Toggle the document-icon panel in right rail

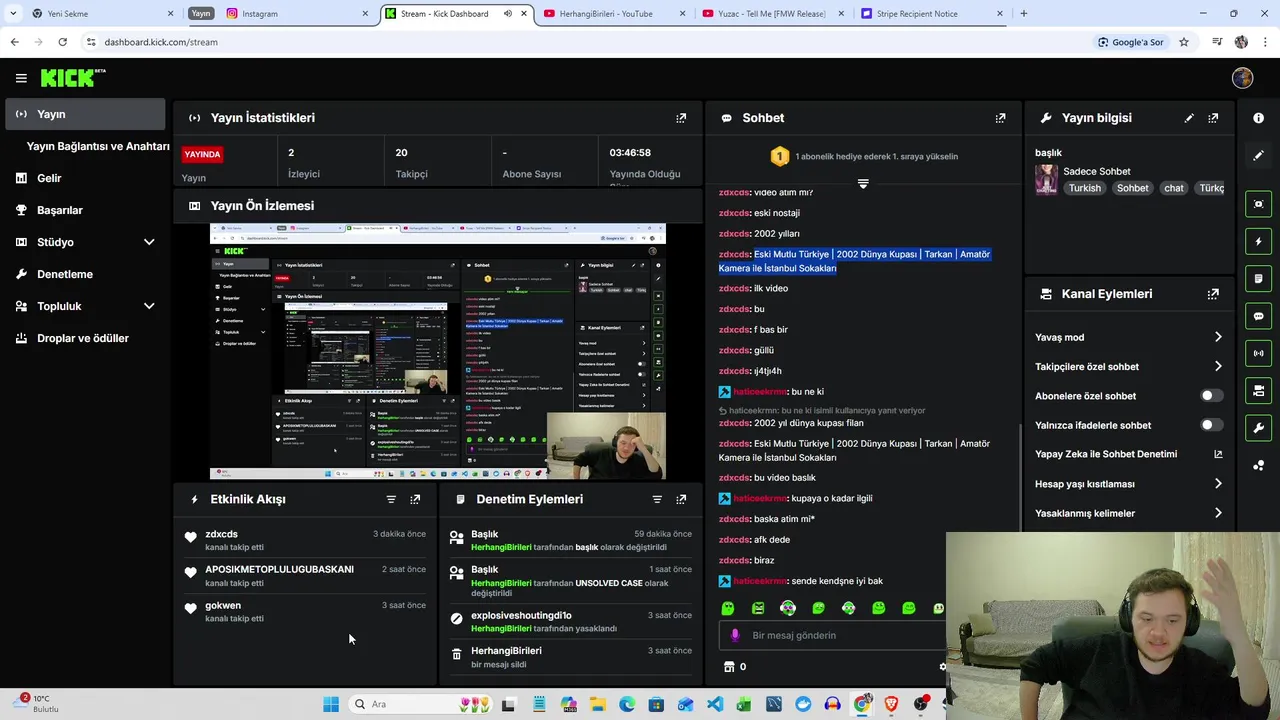(x=1258, y=278)
